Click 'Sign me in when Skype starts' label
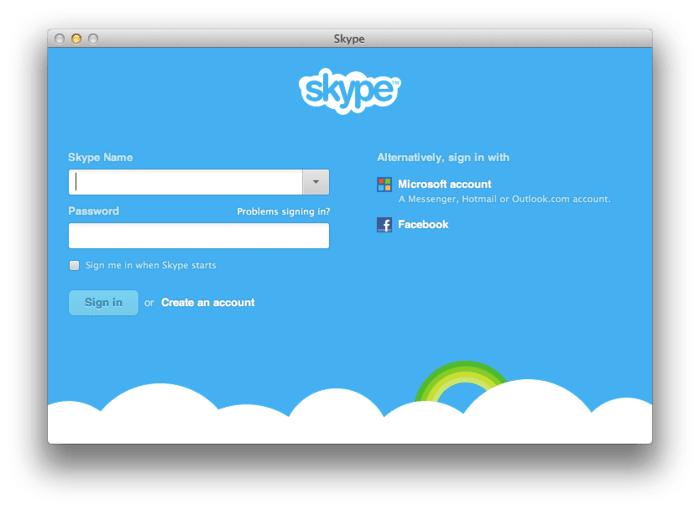700x510 pixels. (150, 265)
